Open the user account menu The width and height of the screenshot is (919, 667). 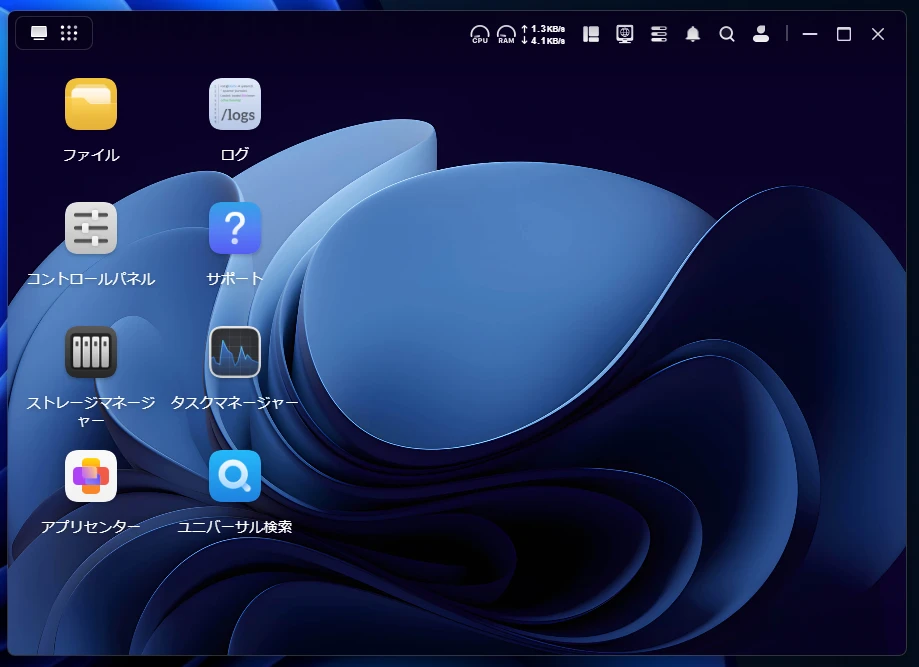[760, 34]
